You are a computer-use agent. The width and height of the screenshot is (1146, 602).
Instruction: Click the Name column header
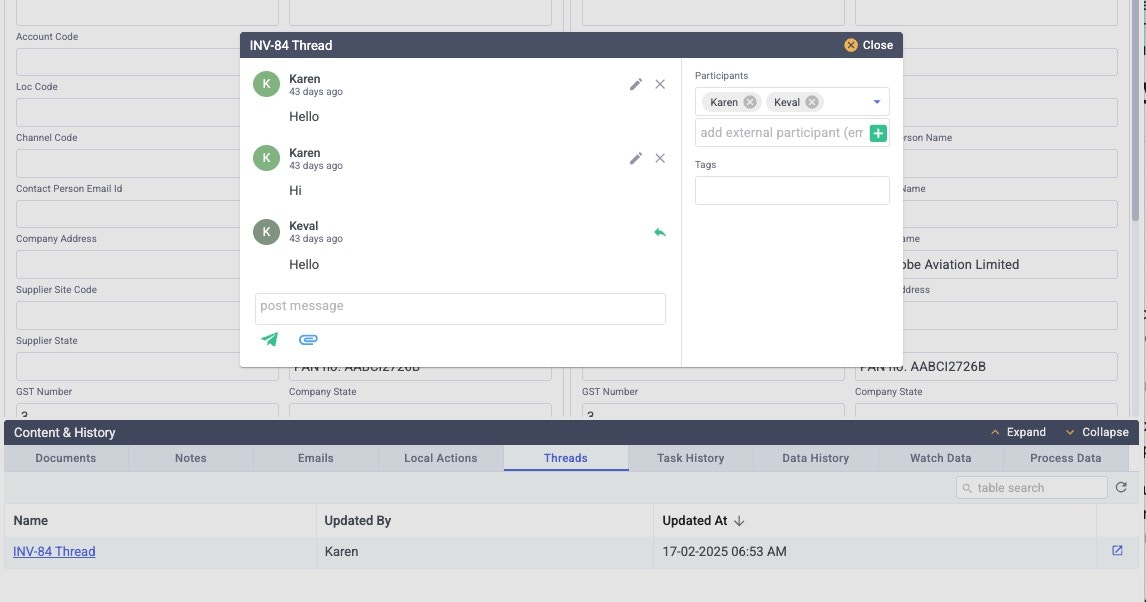[160, 521]
